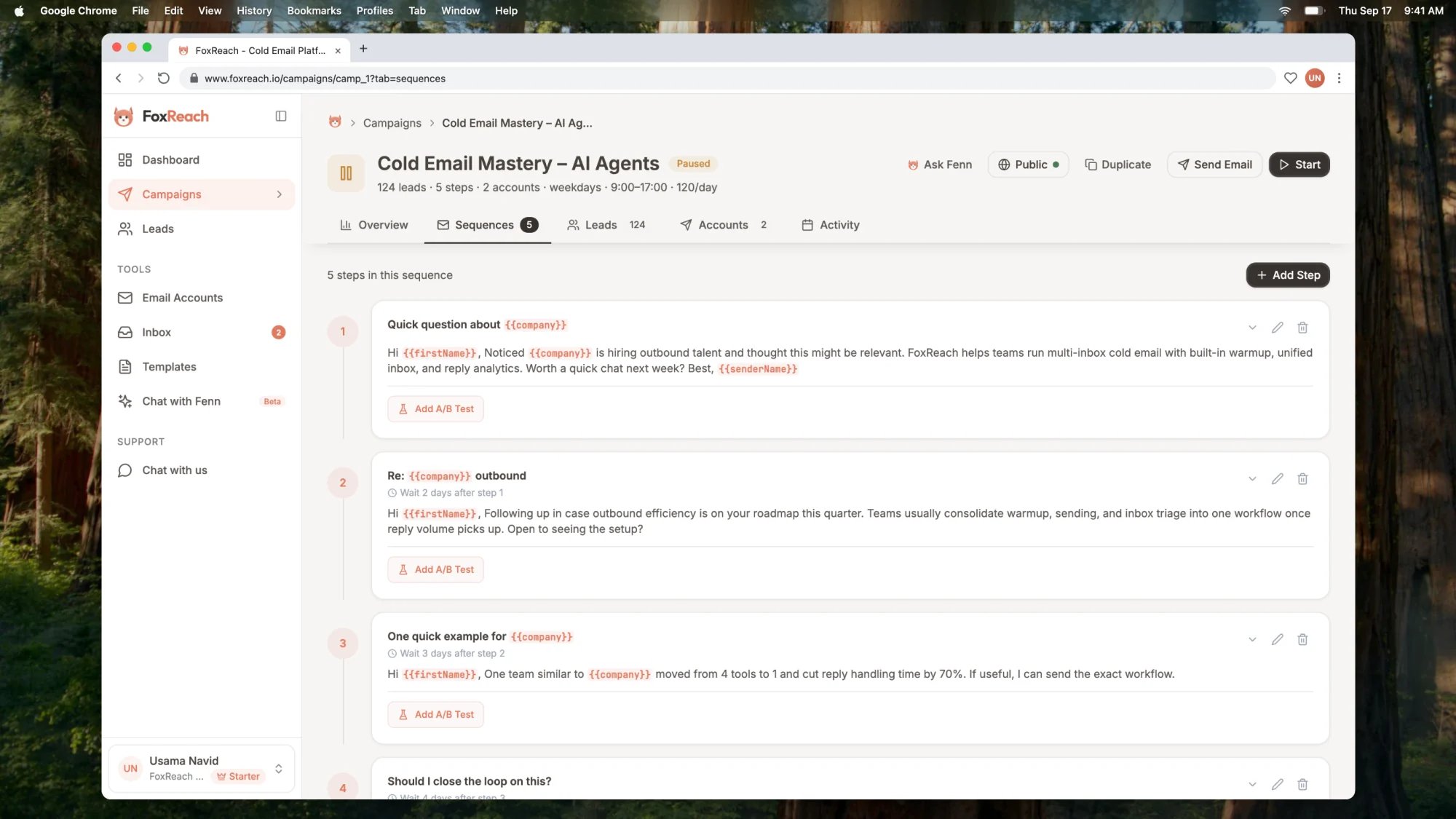This screenshot has height=819, width=1456.
Task: Open the Chrome three-dot menu
Action: [x=1339, y=78]
